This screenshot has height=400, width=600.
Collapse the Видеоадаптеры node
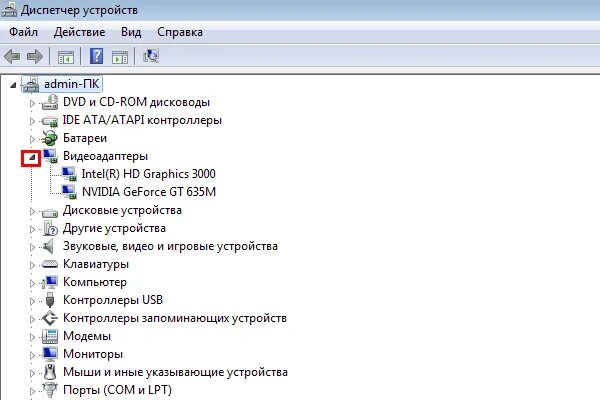[32, 157]
